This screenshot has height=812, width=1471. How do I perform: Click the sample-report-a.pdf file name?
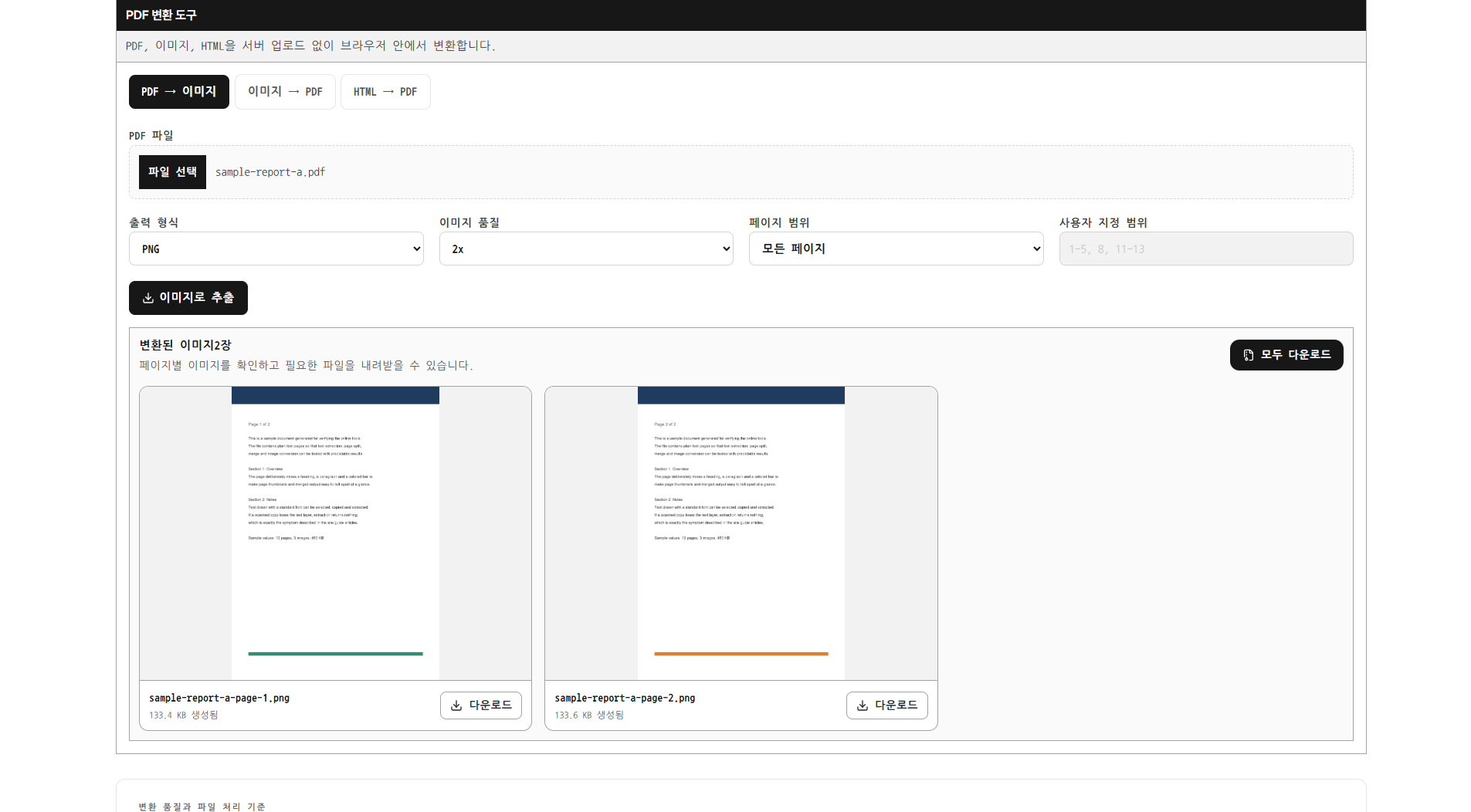(270, 172)
